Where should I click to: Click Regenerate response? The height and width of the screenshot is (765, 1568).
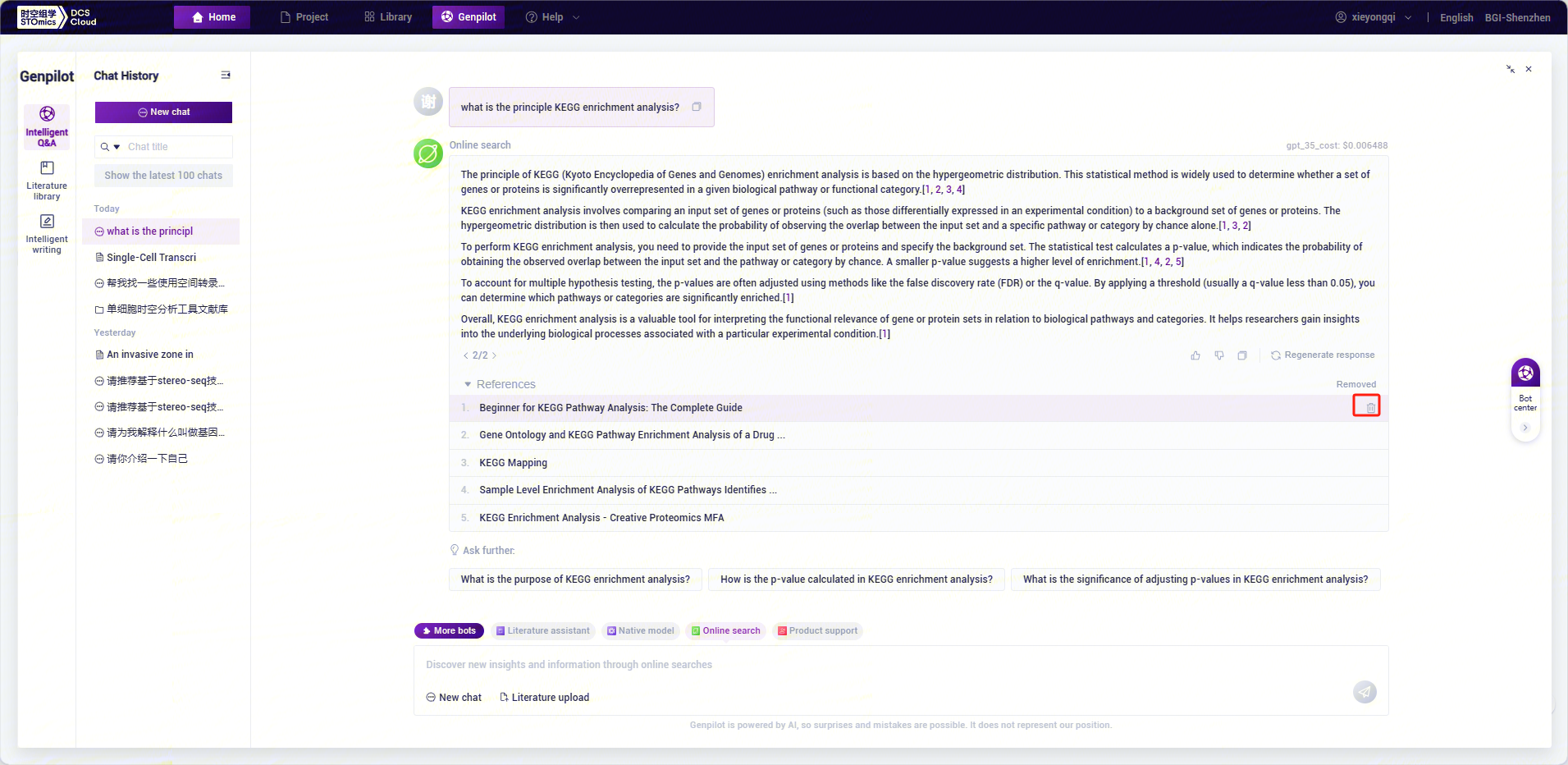[x=1323, y=355]
